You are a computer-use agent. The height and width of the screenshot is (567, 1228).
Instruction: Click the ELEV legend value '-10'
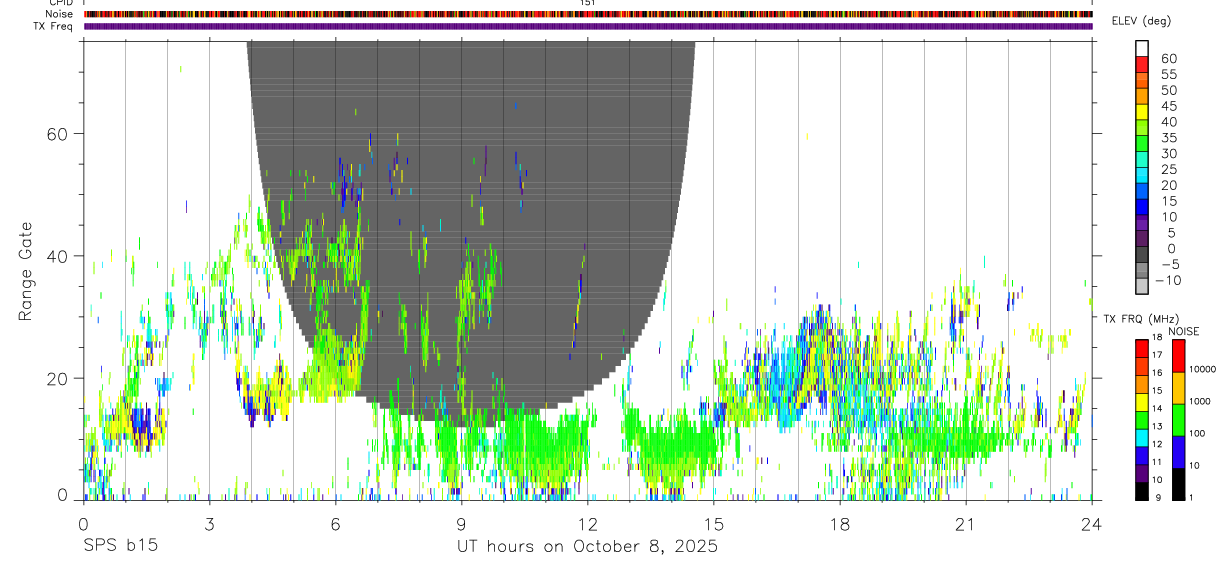coord(1167,281)
